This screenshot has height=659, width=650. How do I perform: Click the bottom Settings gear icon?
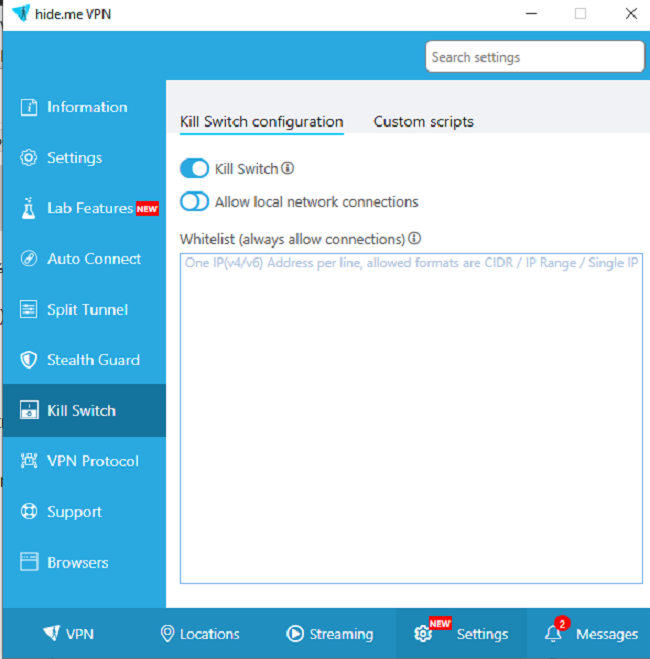click(x=423, y=633)
